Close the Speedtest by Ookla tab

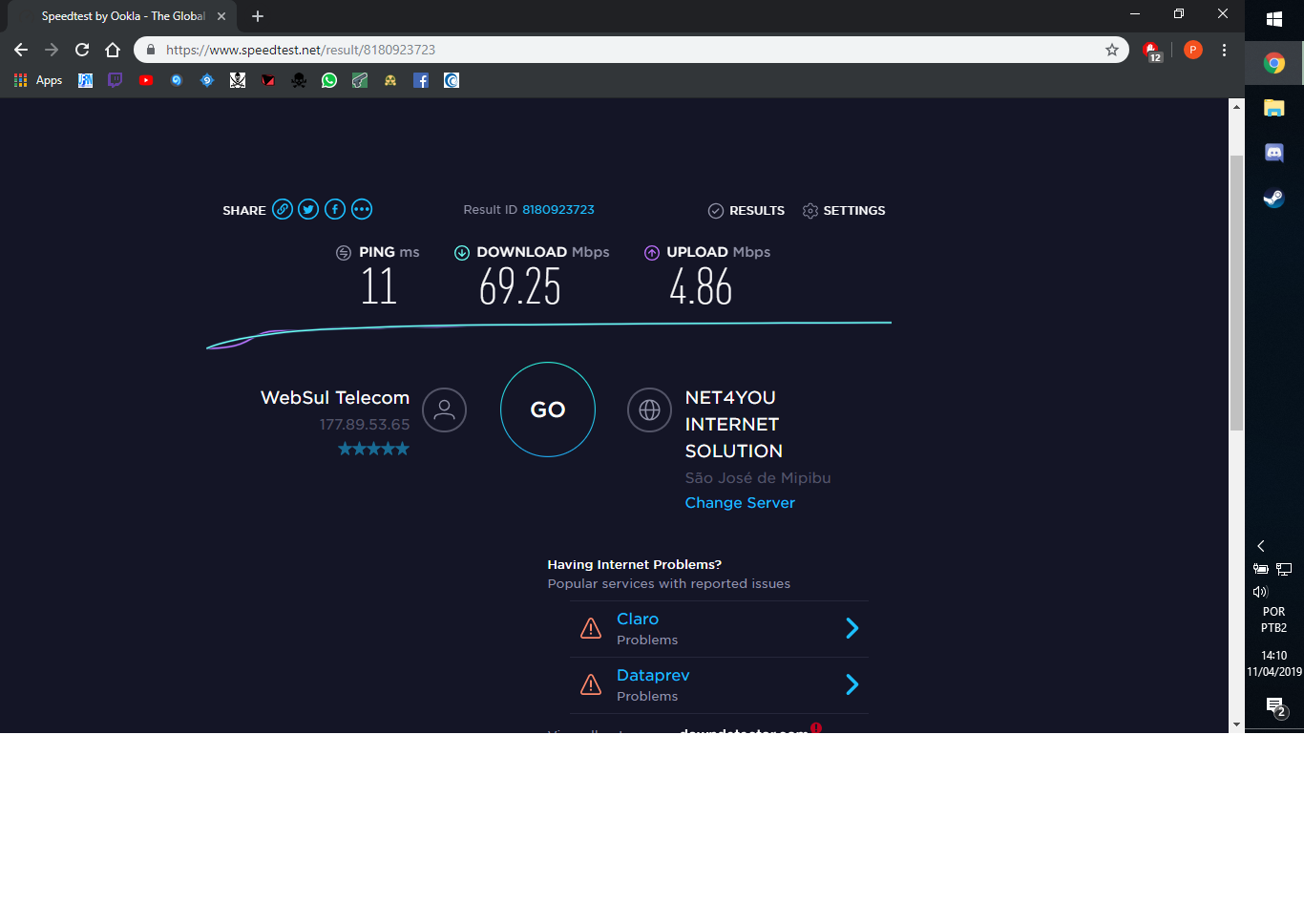(221, 16)
